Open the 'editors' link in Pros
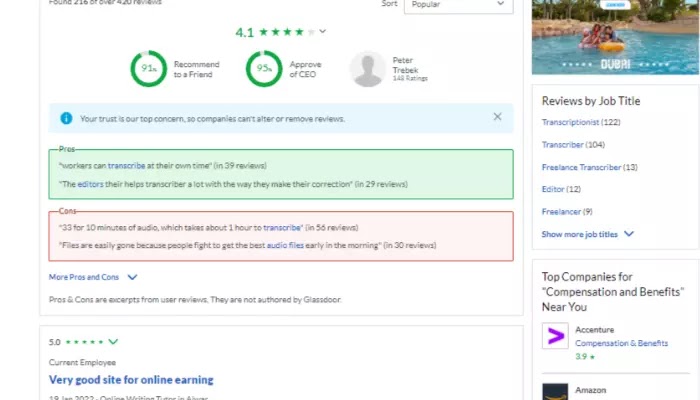The height and width of the screenshot is (400, 700). 90,184
